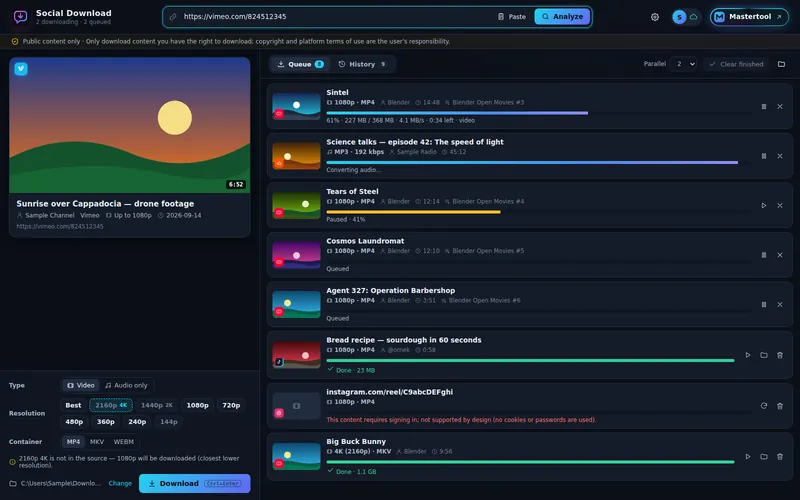Screen dimensions: 800x500
Task: Expand the Parallel downloads dropdown
Action: tap(685, 64)
